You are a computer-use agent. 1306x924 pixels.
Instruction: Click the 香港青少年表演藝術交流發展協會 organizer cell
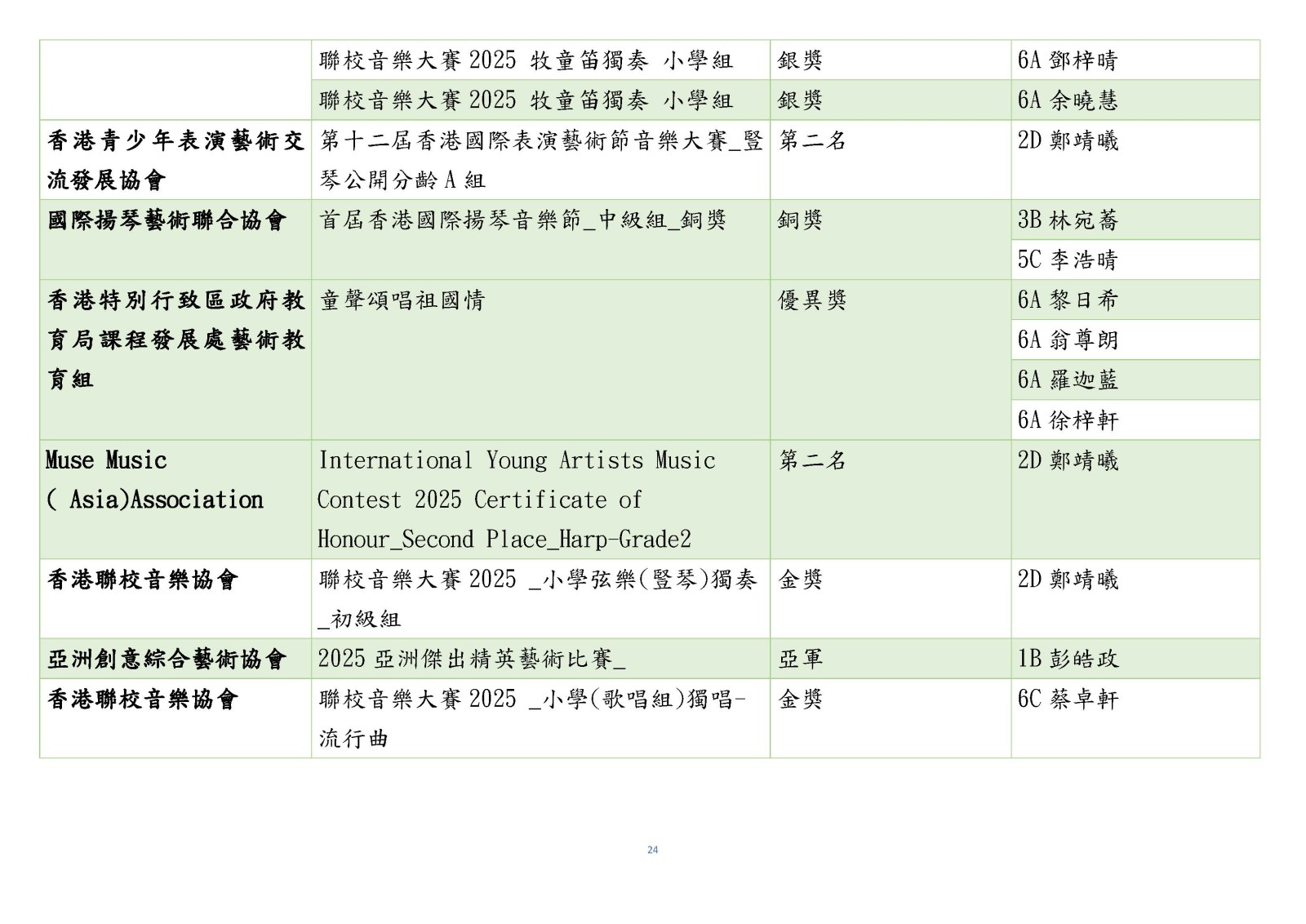coord(175,160)
